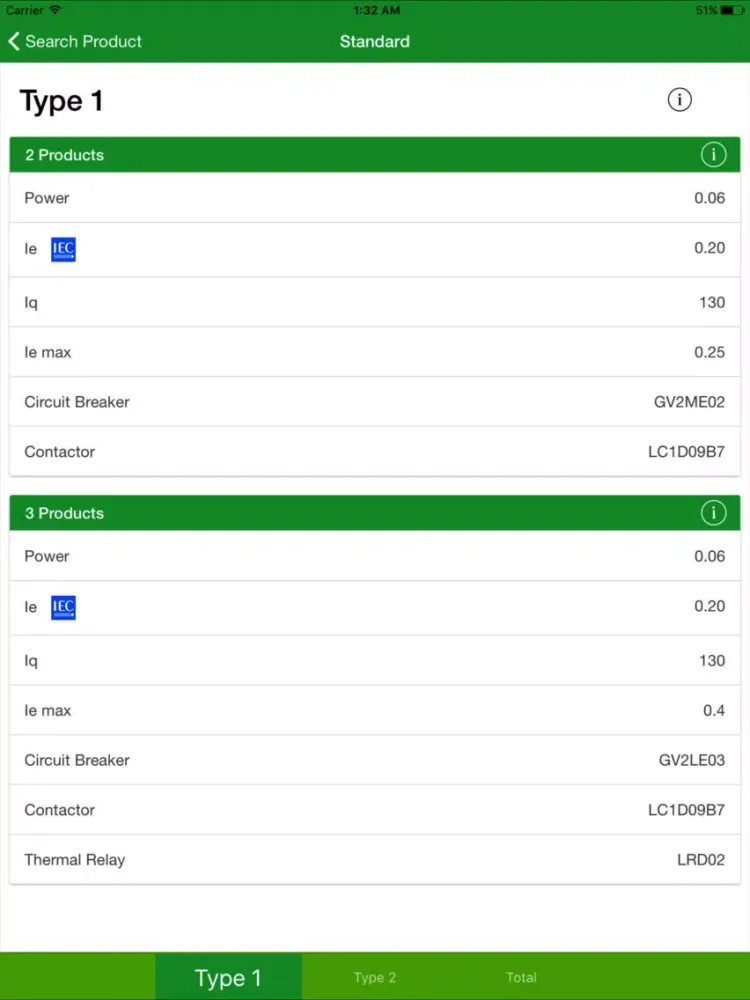Select the Type 1 bottom tab
750x1000 pixels.
tap(228, 977)
